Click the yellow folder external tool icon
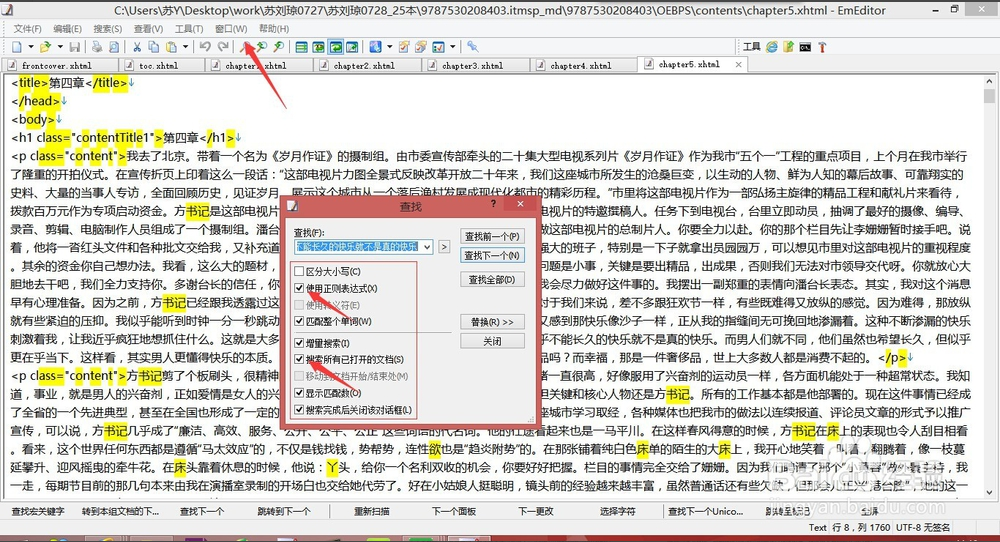 pyautogui.click(x=788, y=47)
